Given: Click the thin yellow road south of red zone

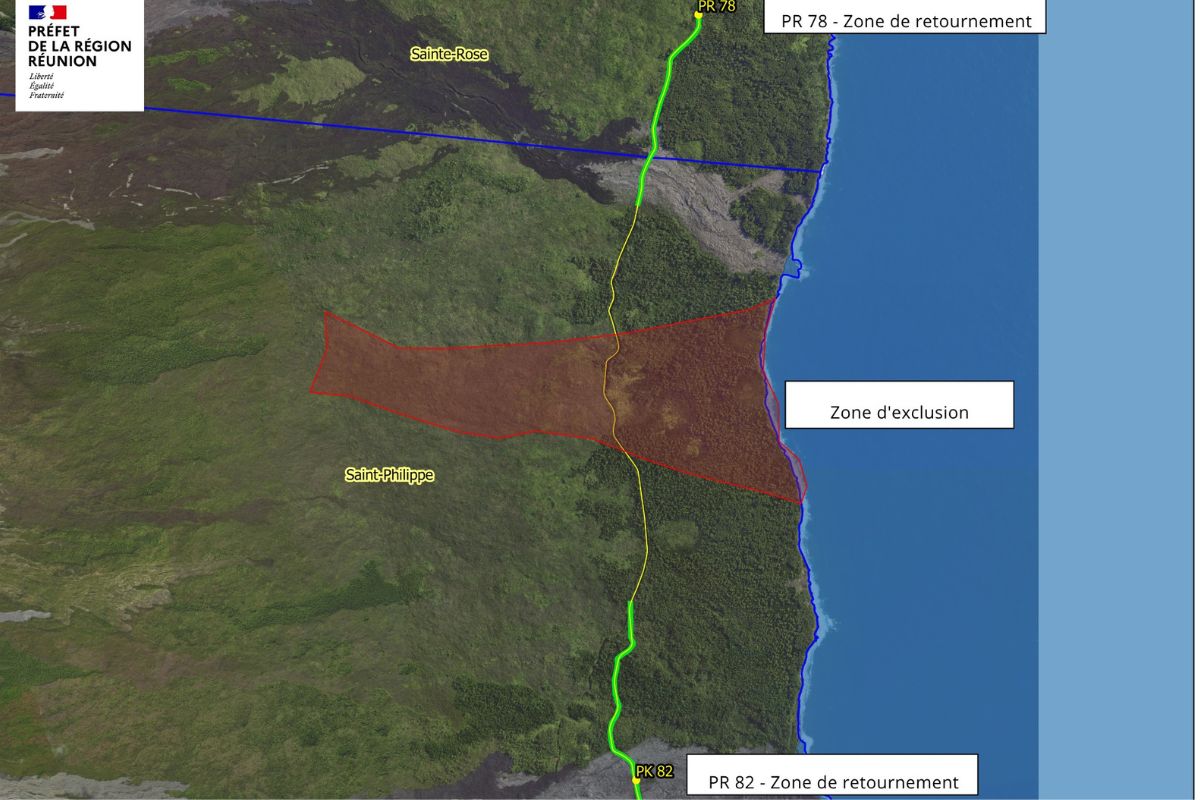Looking at the screenshot, I should coord(644,540).
